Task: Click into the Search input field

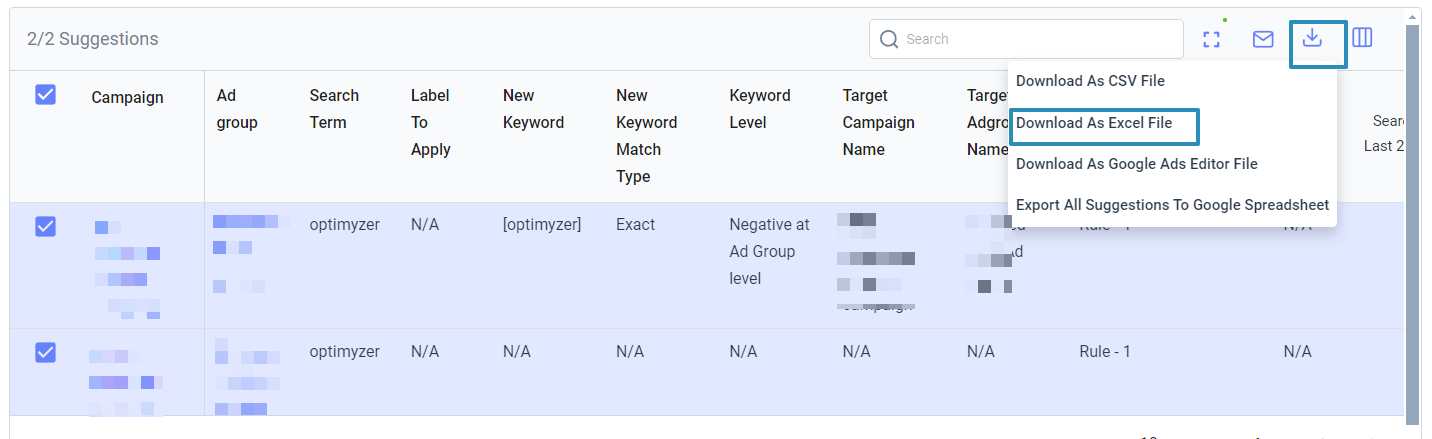Action: pos(1026,39)
